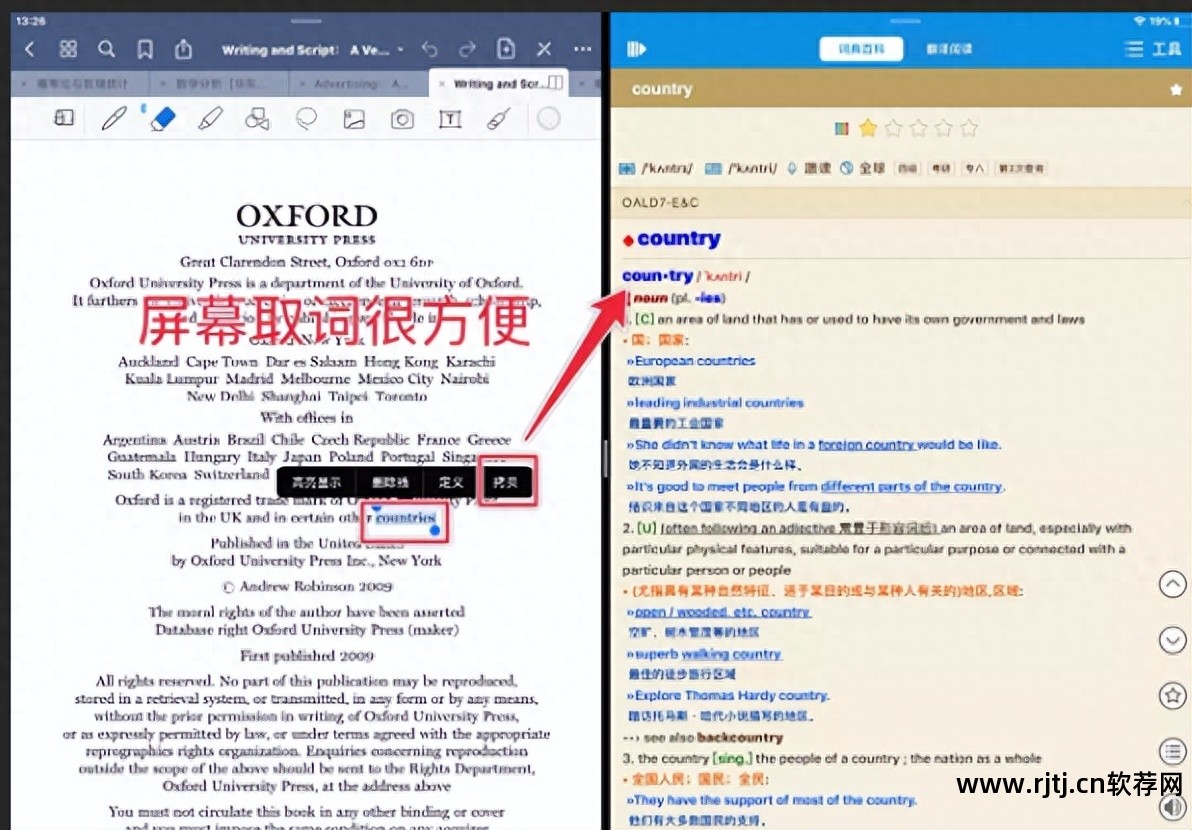Select the Text box tool
This screenshot has height=830, width=1192.
click(x=450, y=119)
